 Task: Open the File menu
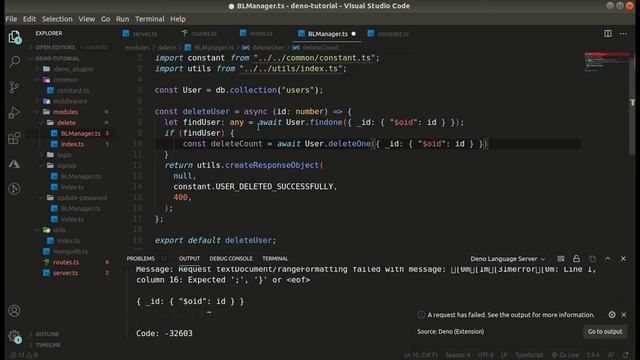coord(11,19)
